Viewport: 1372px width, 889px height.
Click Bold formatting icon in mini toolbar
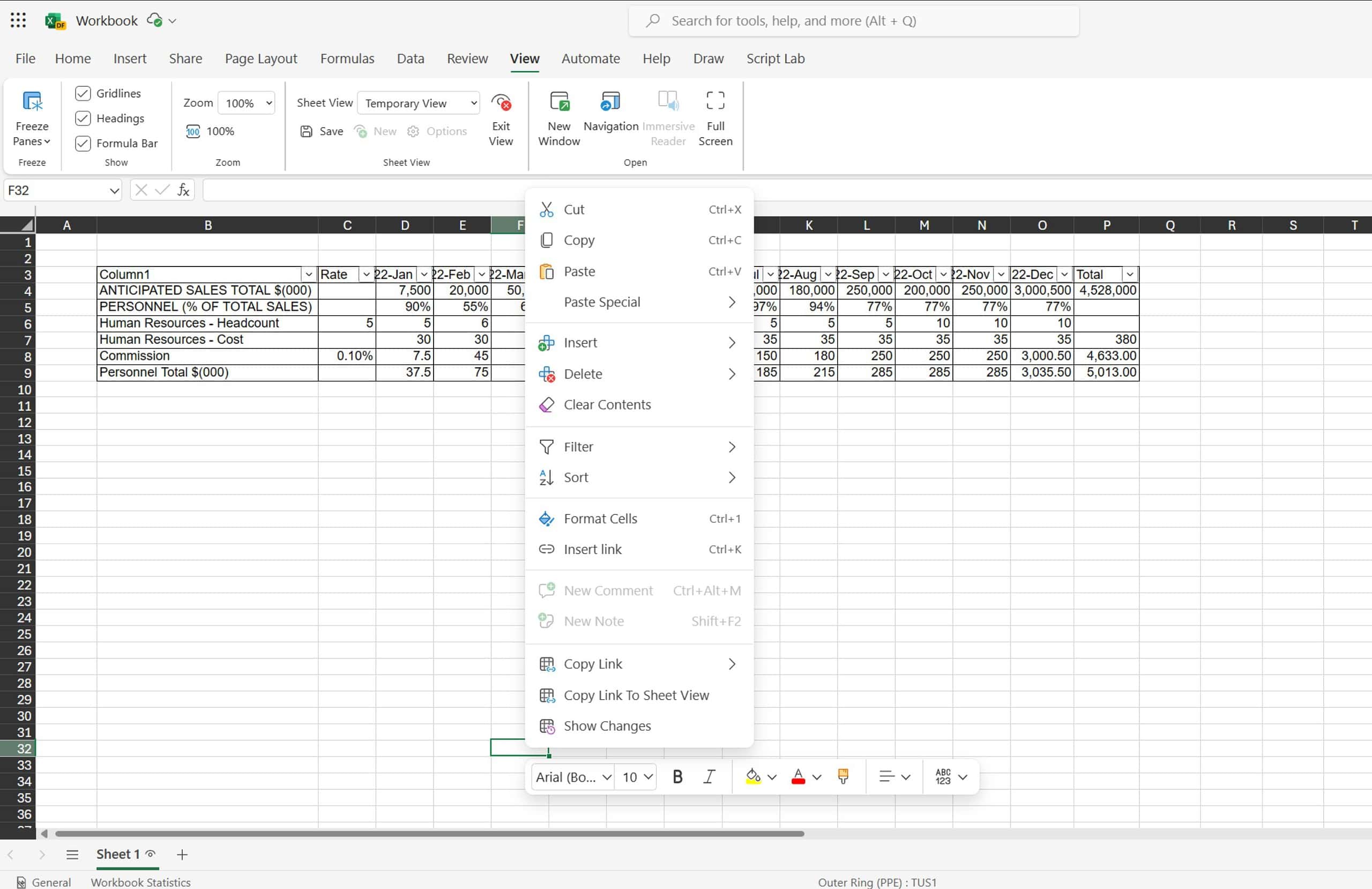point(677,776)
